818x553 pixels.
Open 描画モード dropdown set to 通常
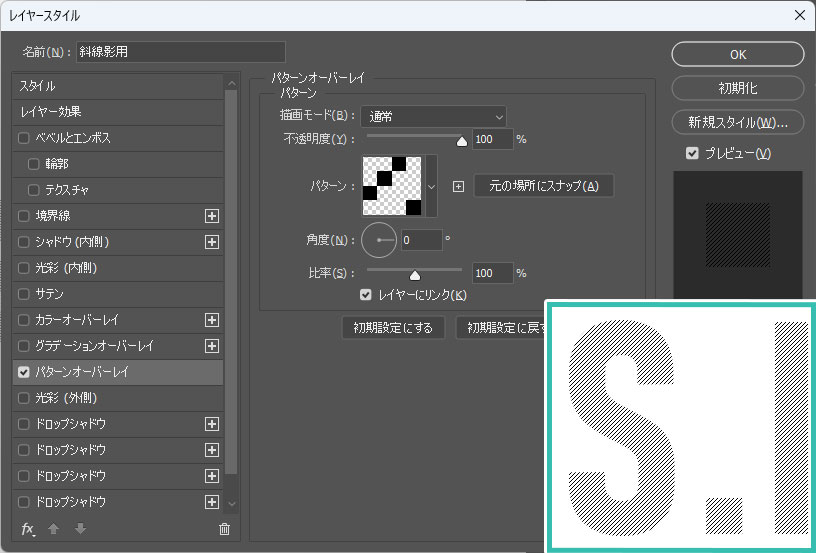click(434, 117)
